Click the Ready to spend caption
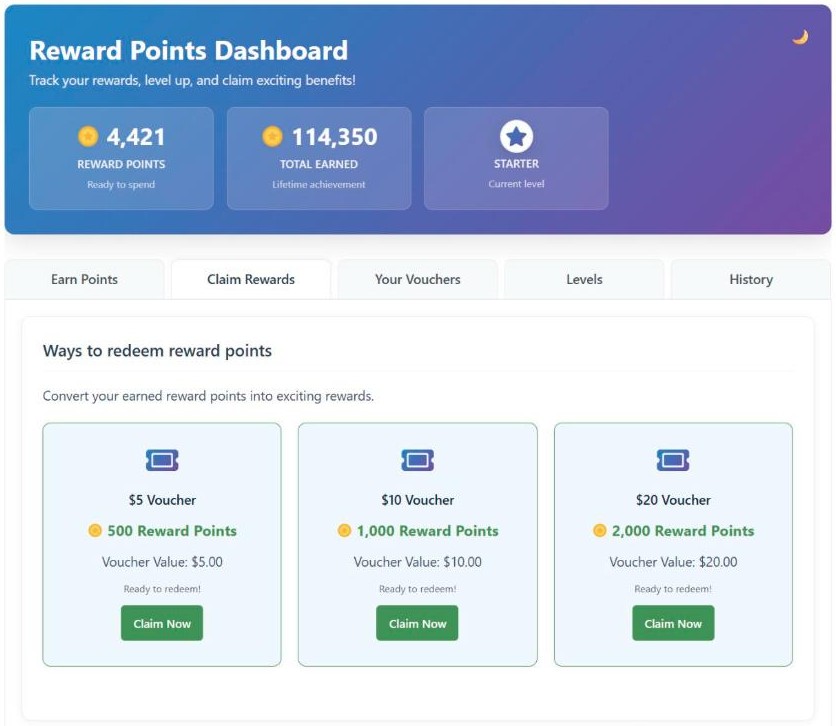This screenshot has height=726, width=836. [x=121, y=184]
